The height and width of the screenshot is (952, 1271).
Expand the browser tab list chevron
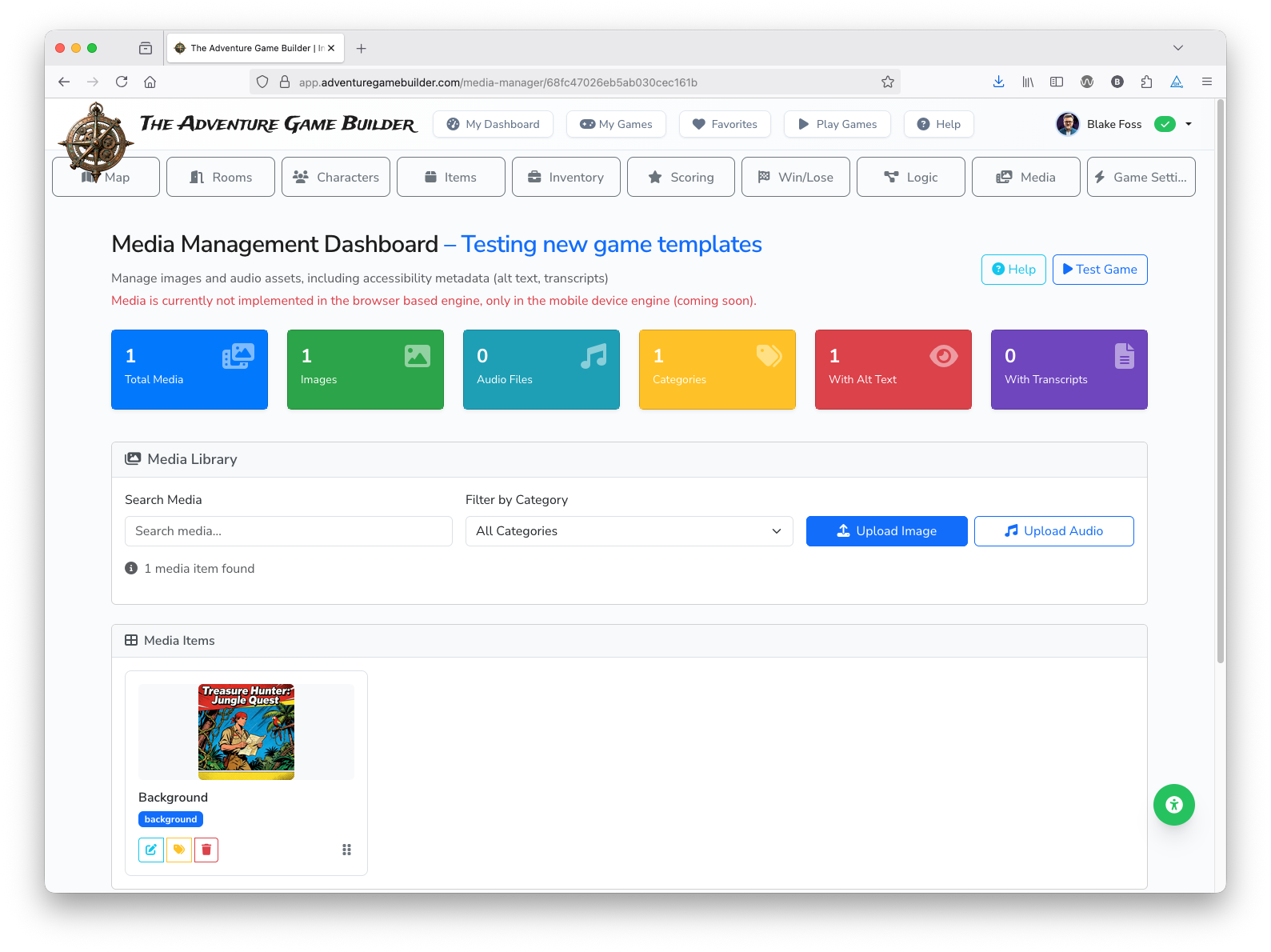[x=1177, y=48]
